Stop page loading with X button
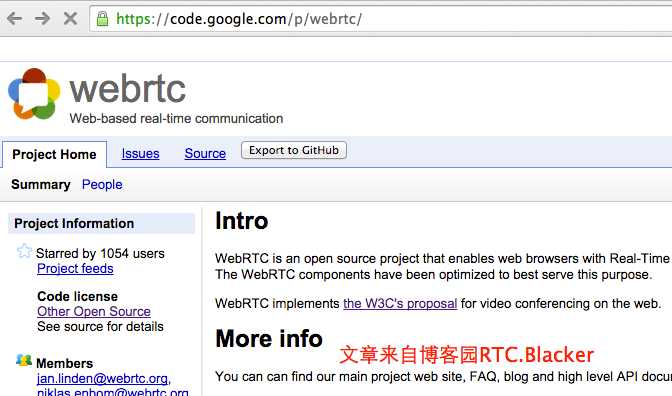This screenshot has height=396, width=672. tap(70, 18)
